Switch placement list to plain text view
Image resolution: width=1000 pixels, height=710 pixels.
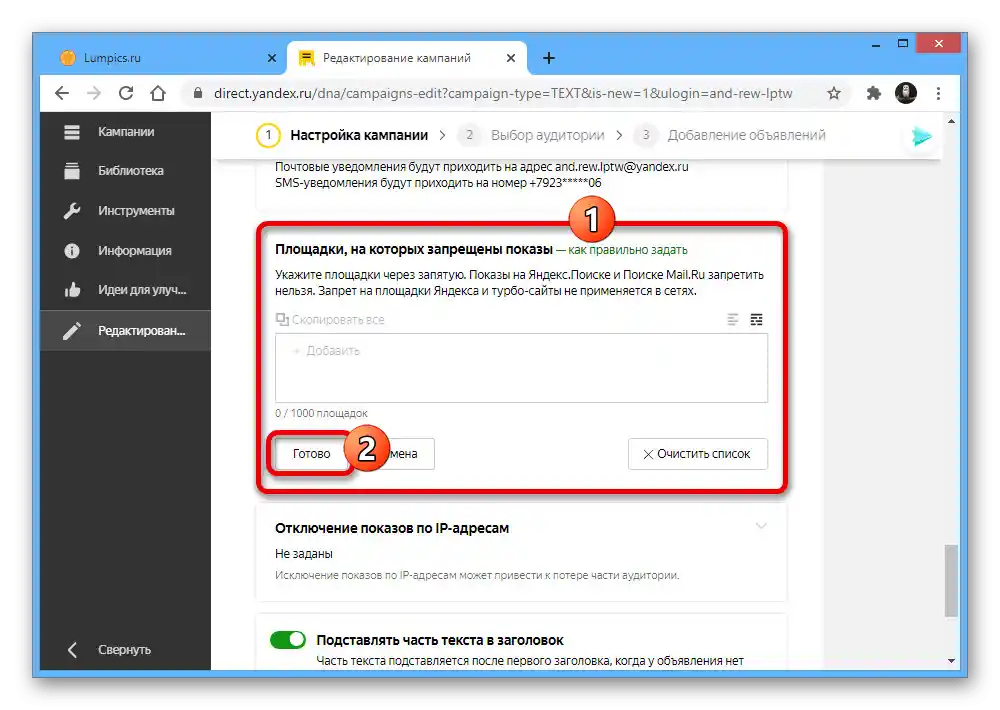pyautogui.click(x=733, y=319)
